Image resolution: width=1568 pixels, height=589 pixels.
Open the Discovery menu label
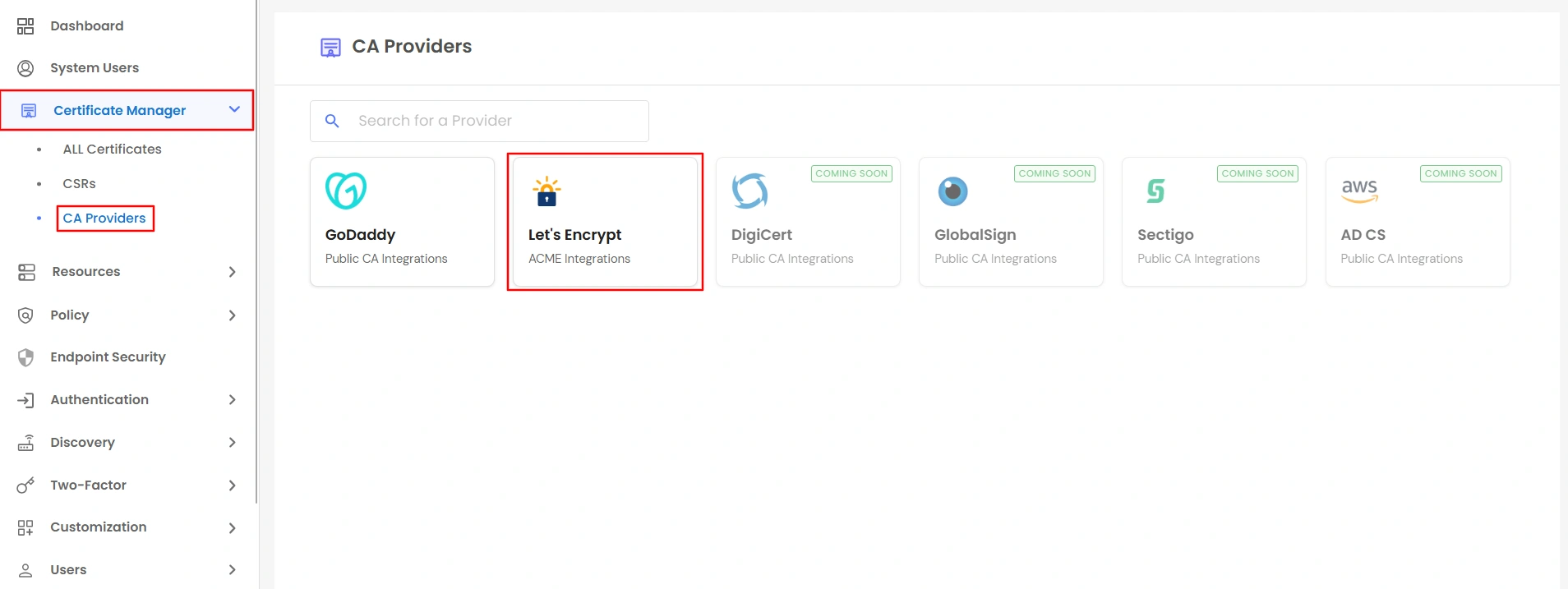[x=83, y=443]
